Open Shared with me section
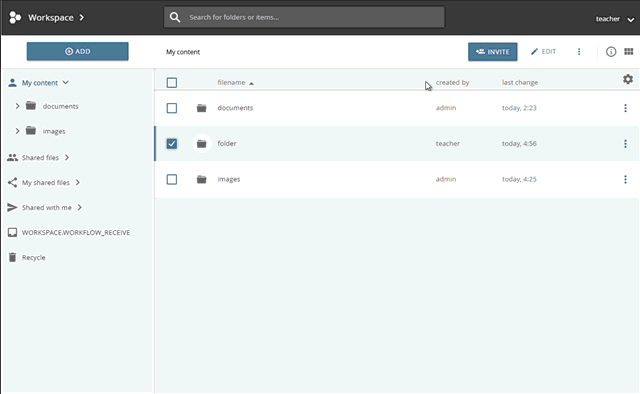Image resolution: width=640 pixels, height=394 pixels. coord(47,207)
